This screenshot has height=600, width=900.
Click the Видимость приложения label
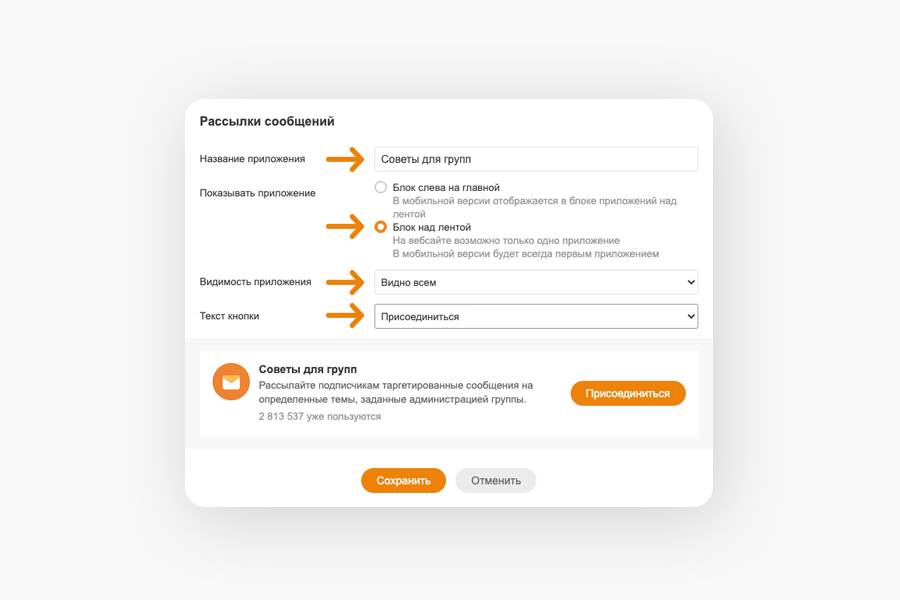coord(255,282)
